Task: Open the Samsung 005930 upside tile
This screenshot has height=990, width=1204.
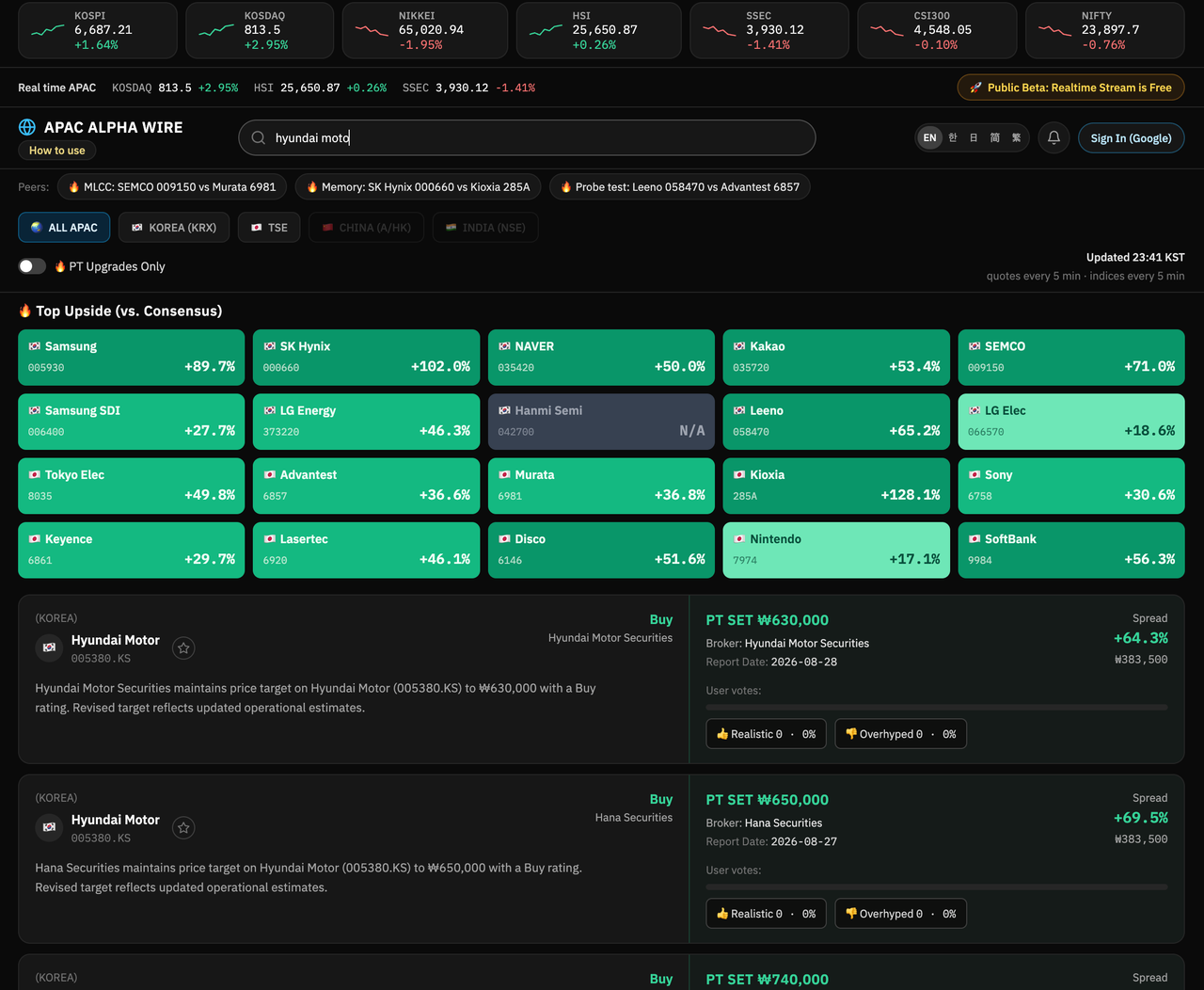Action: (132, 358)
